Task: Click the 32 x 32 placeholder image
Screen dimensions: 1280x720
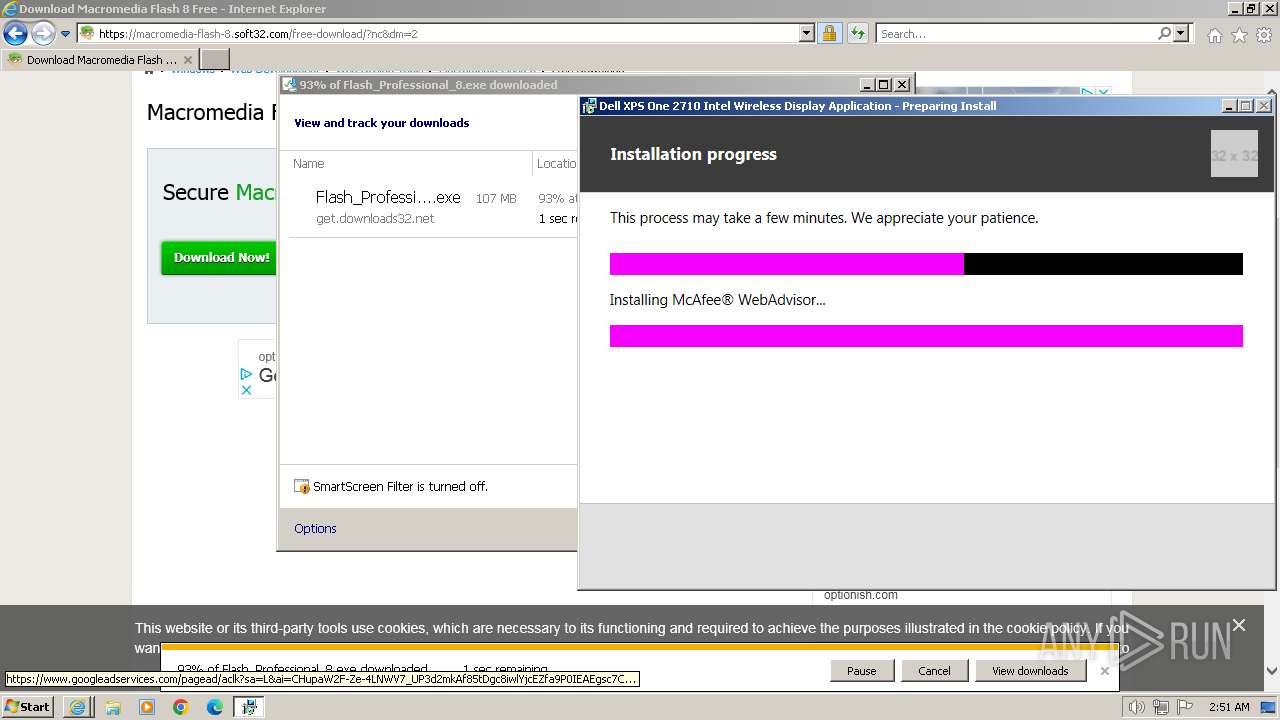Action: pyautogui.click(x=1234, y=154)
